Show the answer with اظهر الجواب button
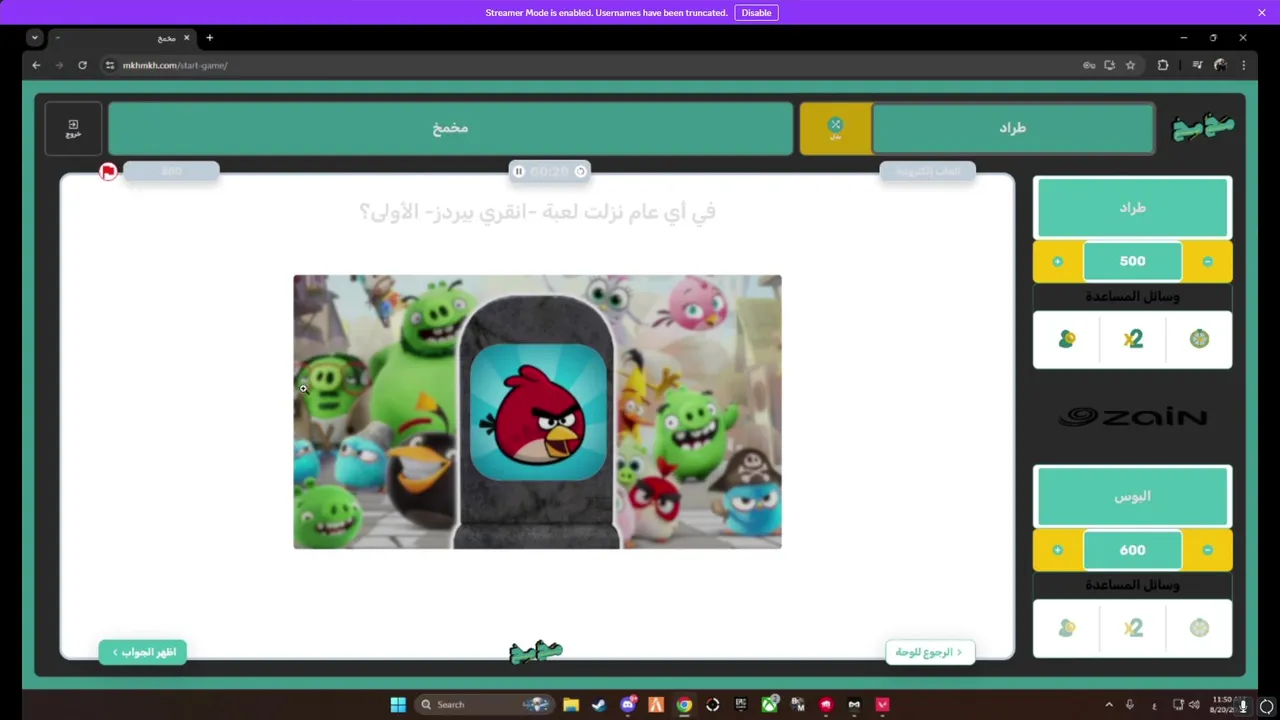The image size is (1280, 720). [143, 652]
